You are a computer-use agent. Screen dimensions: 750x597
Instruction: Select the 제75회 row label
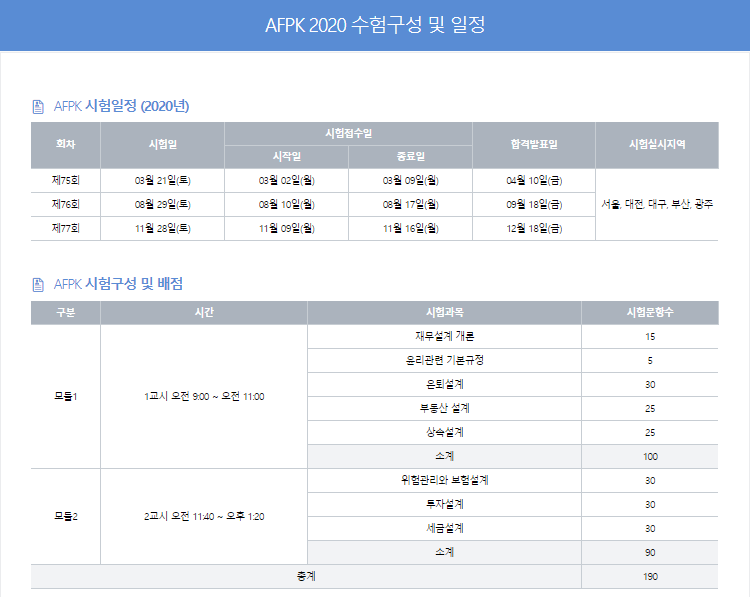click(66, 180)
